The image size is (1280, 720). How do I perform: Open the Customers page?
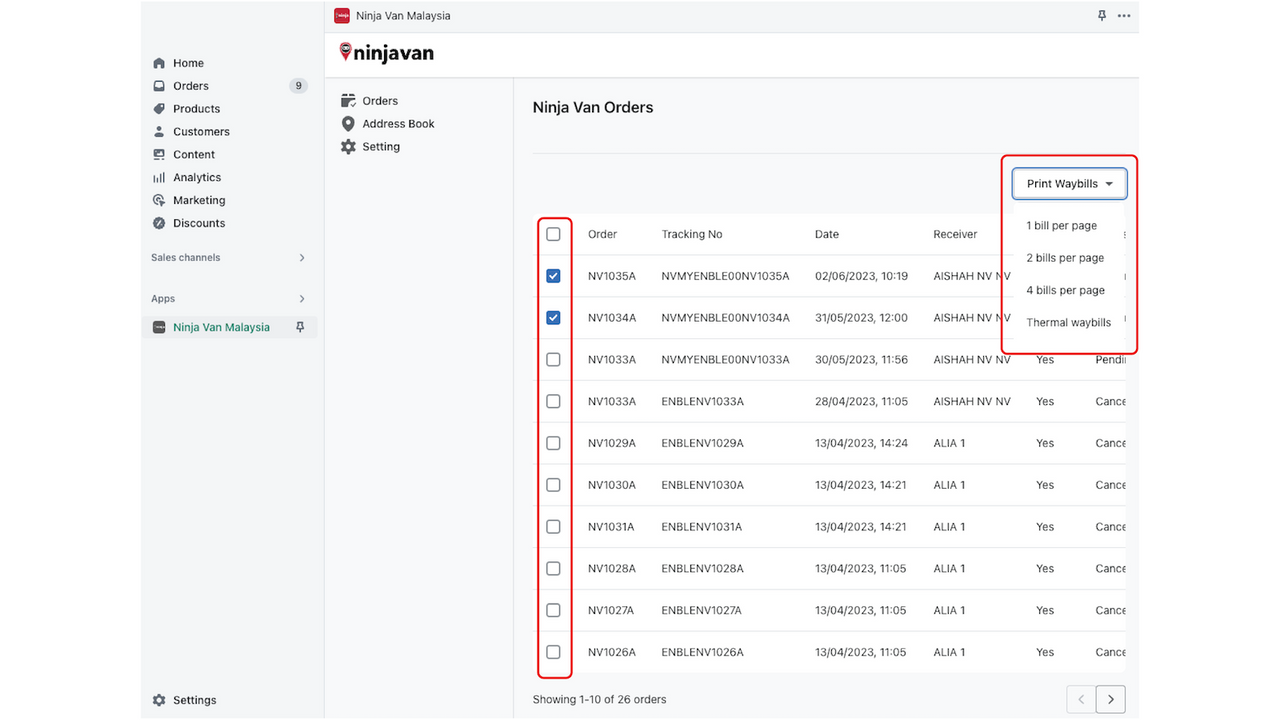tap(199, 131)
